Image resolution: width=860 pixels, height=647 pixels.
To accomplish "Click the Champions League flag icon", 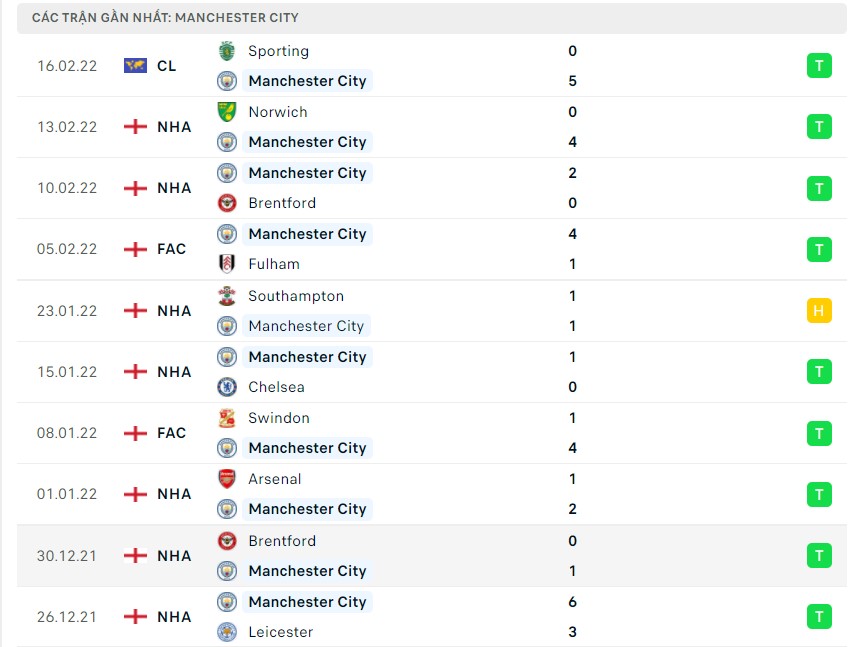I will (135, 66).
